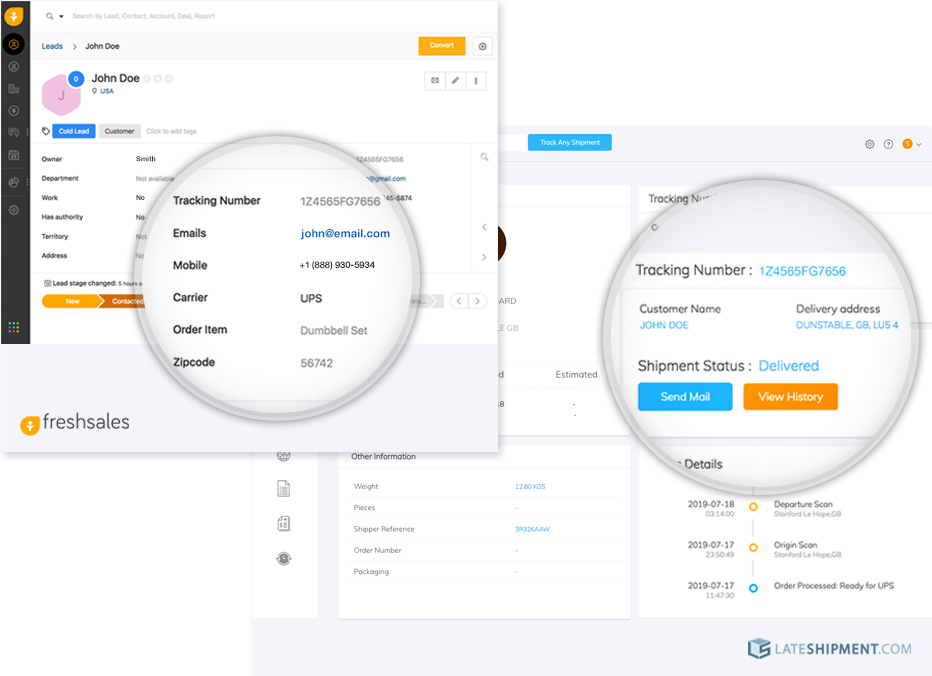Click the lead score badge on avatar

point(76,78)
